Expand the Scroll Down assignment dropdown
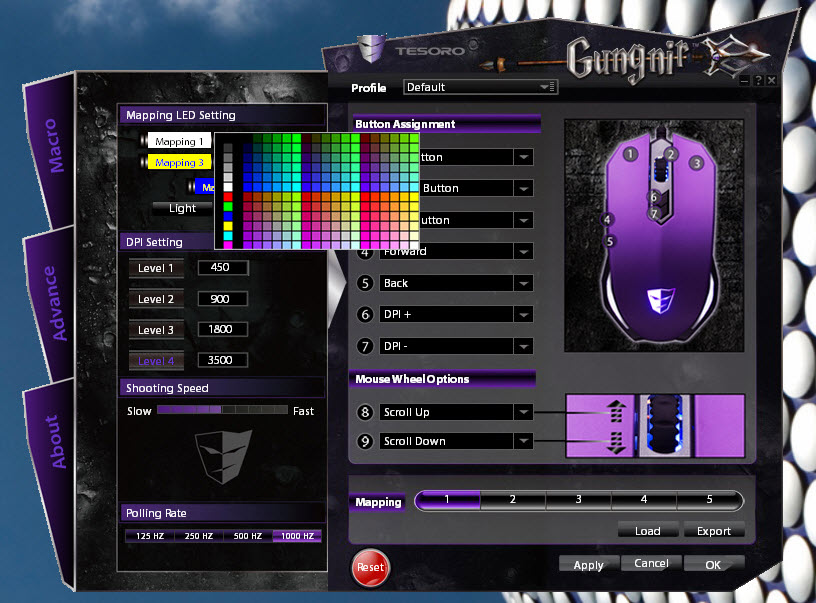Image resolution: width=816 pixels, height=603 pixels. pos(524,441)
